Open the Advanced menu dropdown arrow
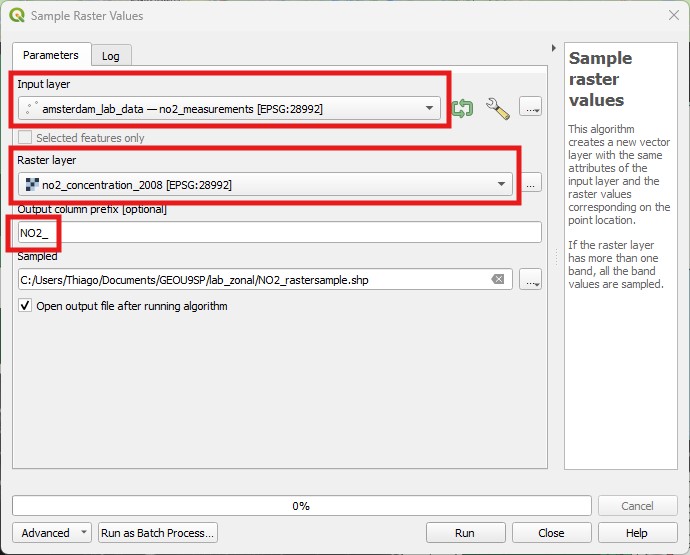The height and width of the screenshot is (555, 690). click(x=84, y=532)
